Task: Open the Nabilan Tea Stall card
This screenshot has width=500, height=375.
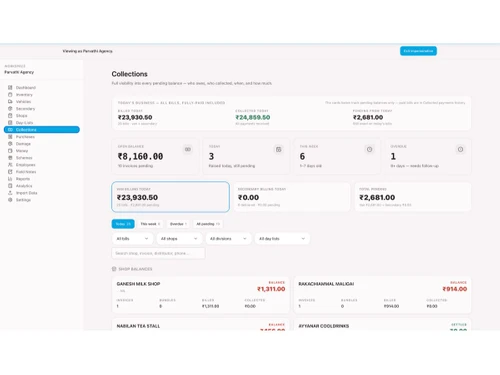Action: coord(201,325)
